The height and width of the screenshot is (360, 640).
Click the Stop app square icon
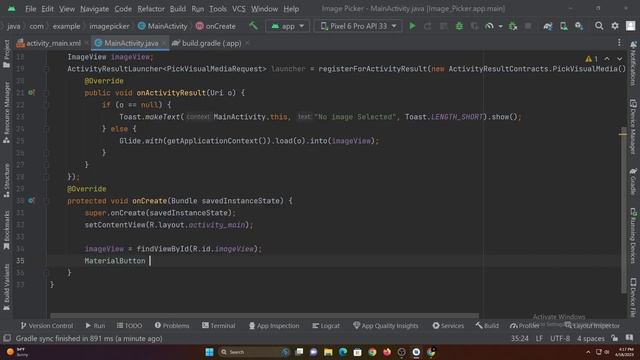point(528,26)
